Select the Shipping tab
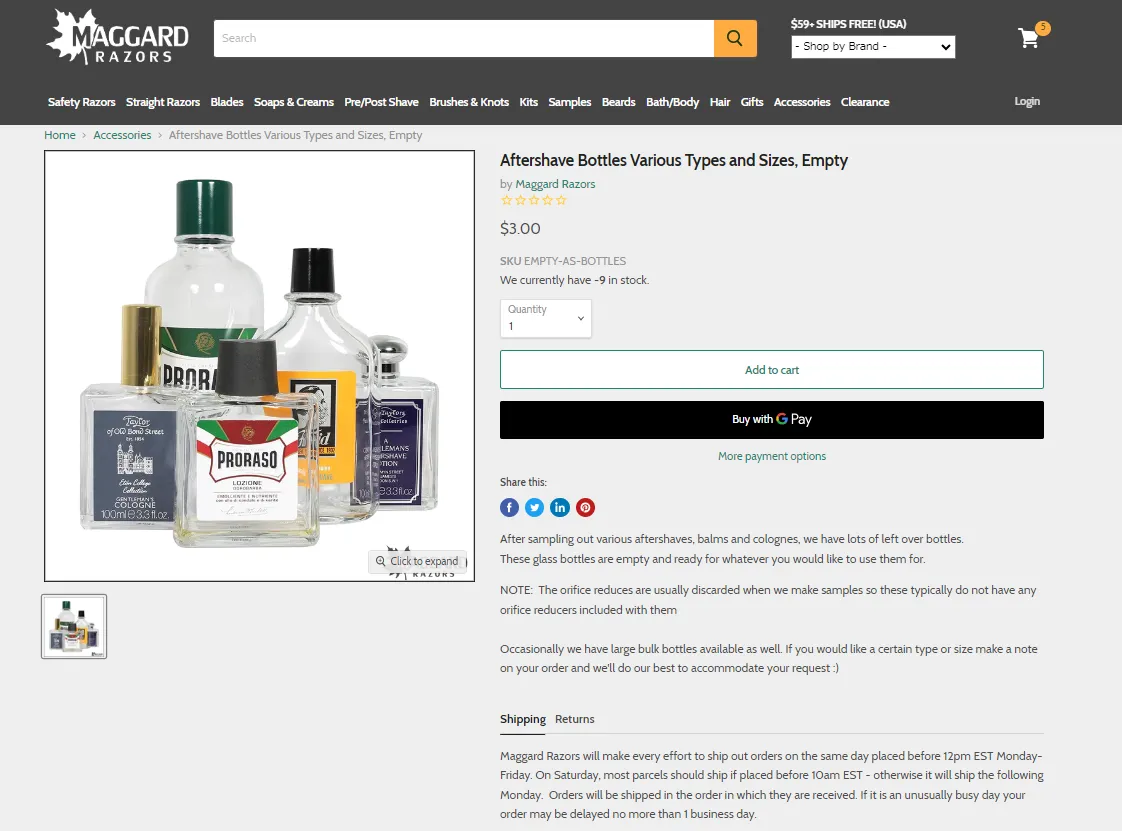Screen dimensions: 1122x831 (x=522, y=719)
